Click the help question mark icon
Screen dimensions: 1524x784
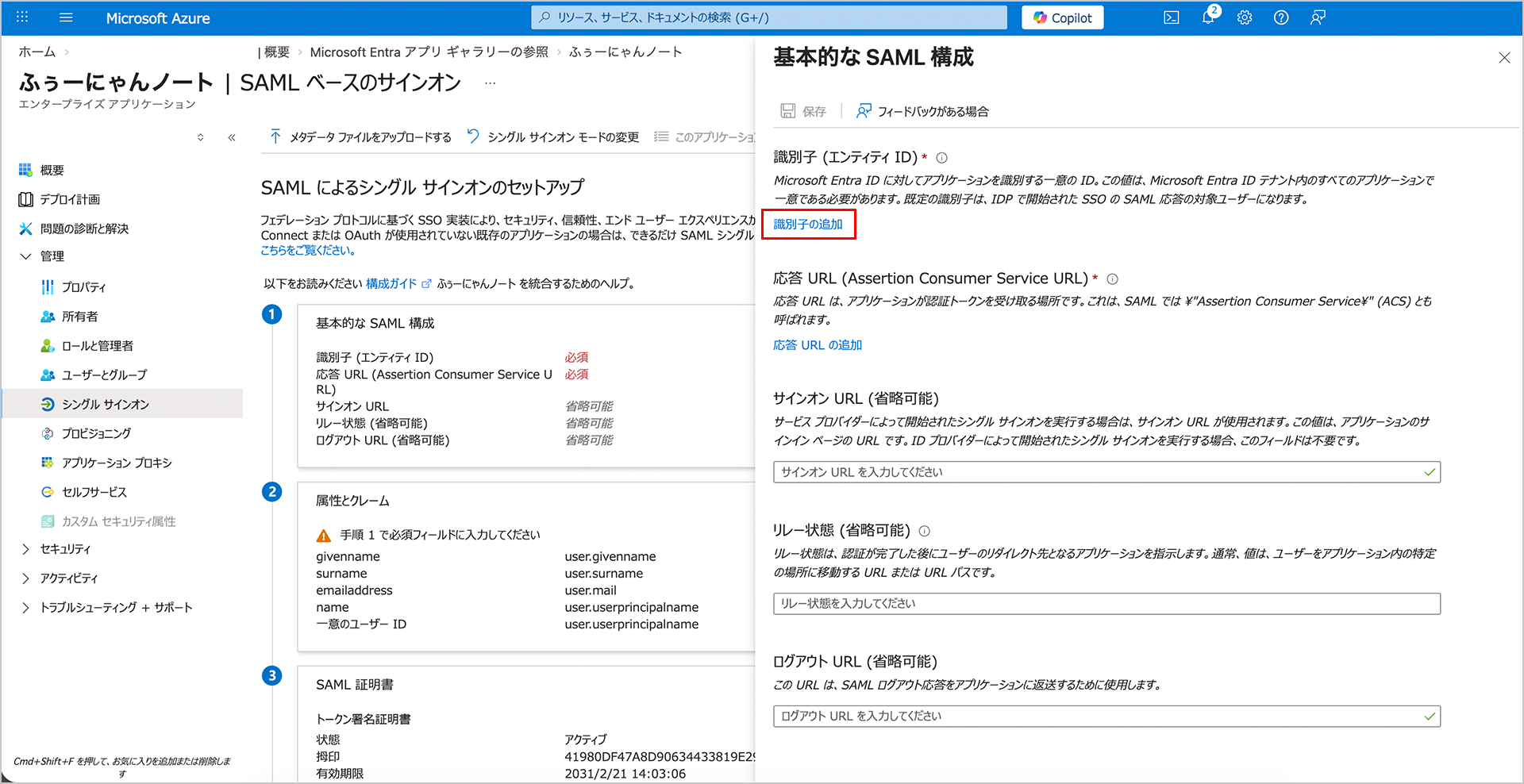pyautogui.click(x=1280, y=17)
